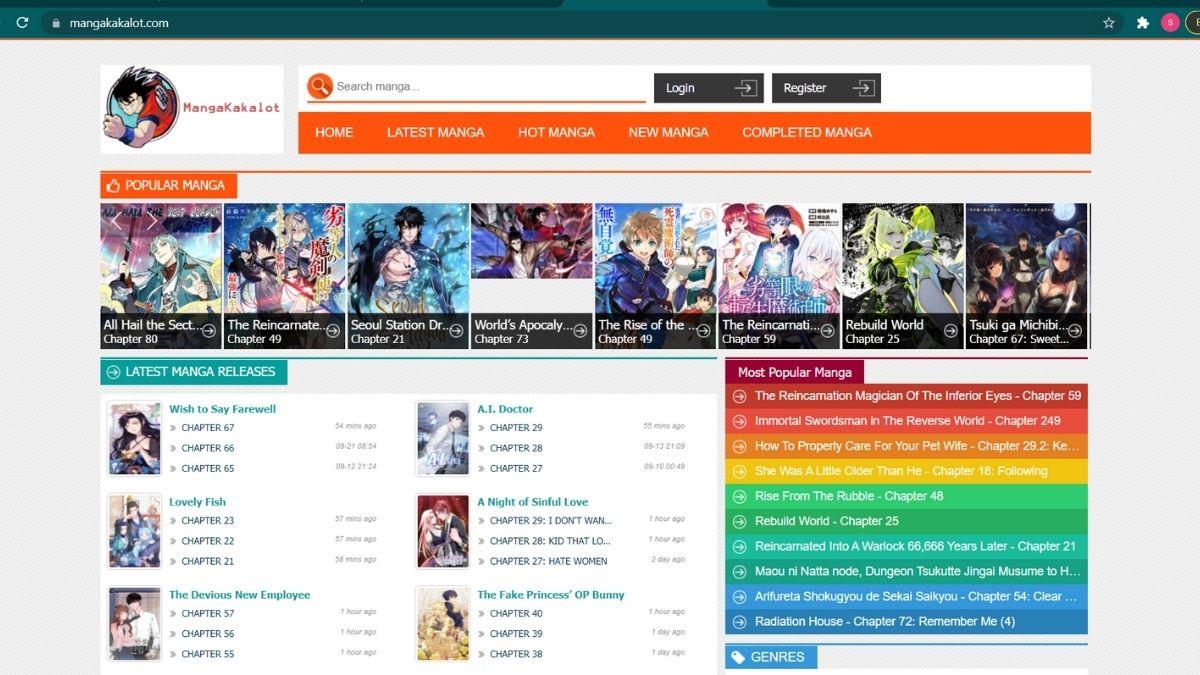
Task: Open Chapter 29: I Don't Wan... link
Action: (550, 521)
